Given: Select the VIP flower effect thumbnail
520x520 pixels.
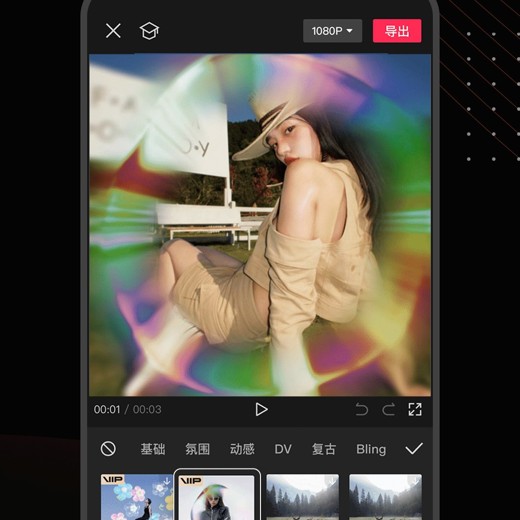Looking at the screenshot, I should coord(137,497).
